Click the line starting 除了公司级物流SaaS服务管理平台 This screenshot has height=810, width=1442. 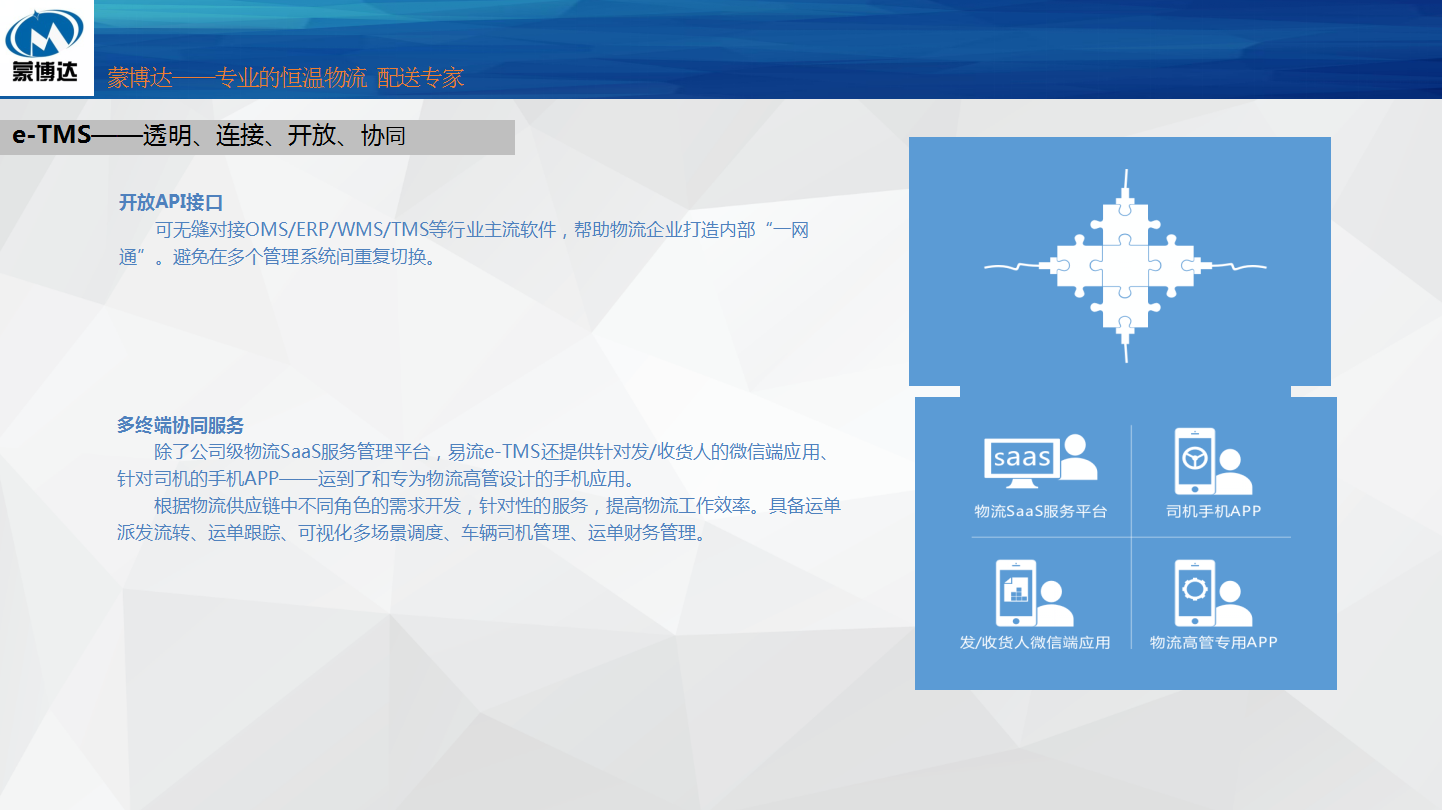(x=490, y=452)
